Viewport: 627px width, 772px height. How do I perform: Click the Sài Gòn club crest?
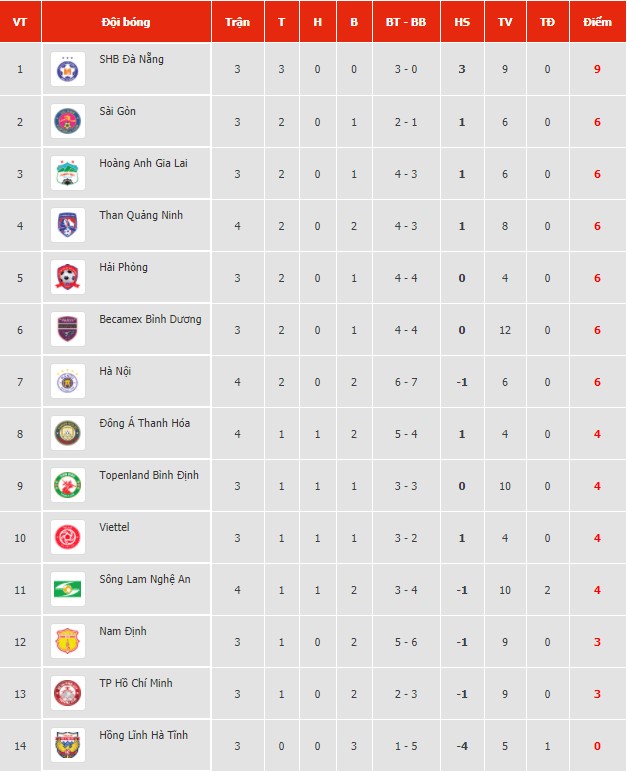pyautogui.click(x=68, y=121)
